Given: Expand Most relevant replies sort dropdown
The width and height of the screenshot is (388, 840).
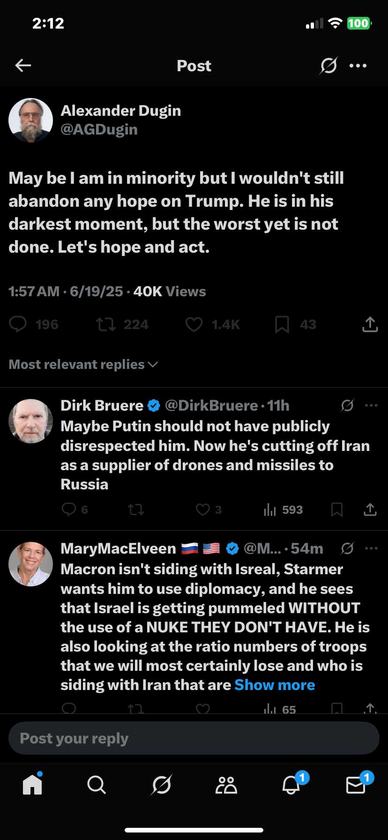Looking at the screenshot, I should point(84,365).
